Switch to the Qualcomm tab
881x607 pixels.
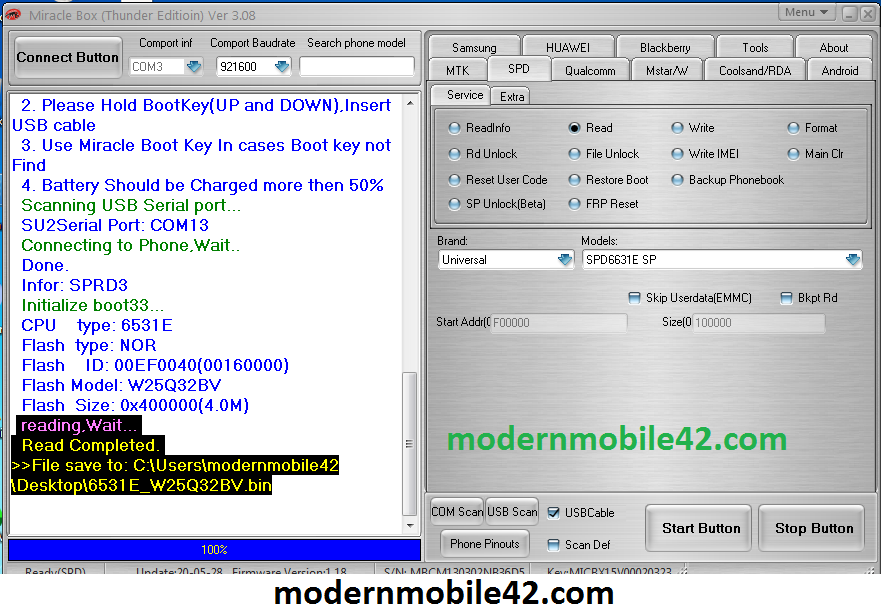(590, 71)
